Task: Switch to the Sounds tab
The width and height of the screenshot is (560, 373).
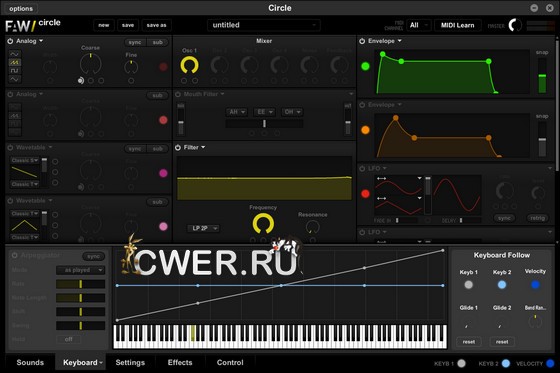Action: coord(30,362)
